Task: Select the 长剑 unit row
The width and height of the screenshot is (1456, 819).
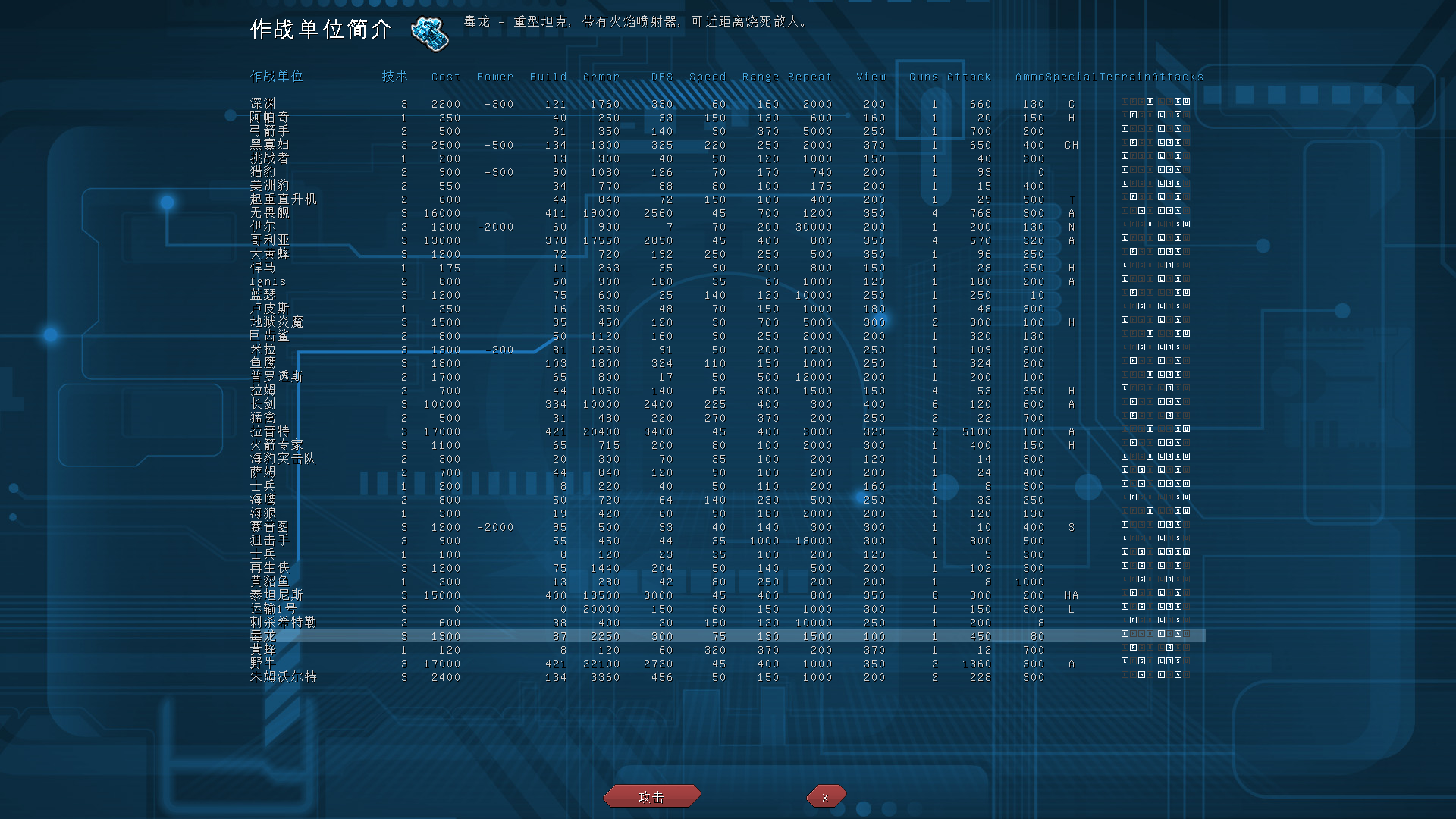Action: coord(727,404)
